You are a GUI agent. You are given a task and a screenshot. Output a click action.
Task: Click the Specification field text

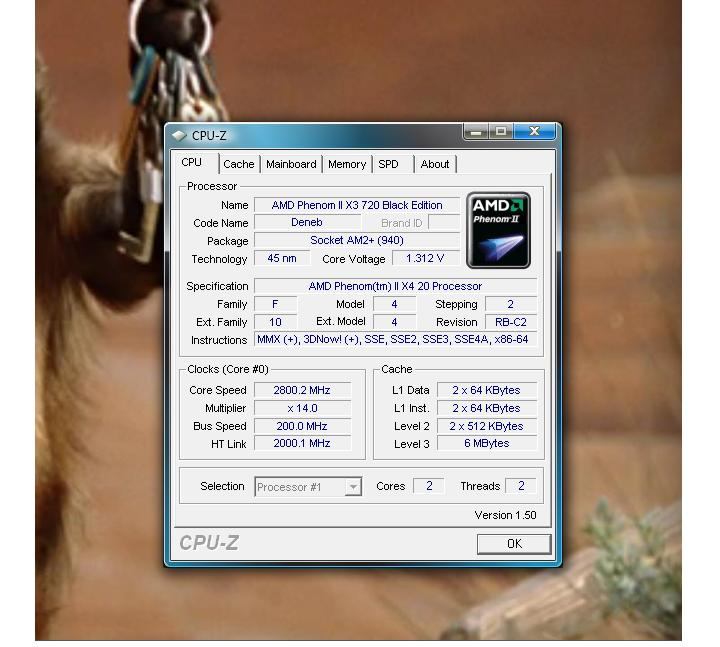pyautogui.click(x=395, y=286)
